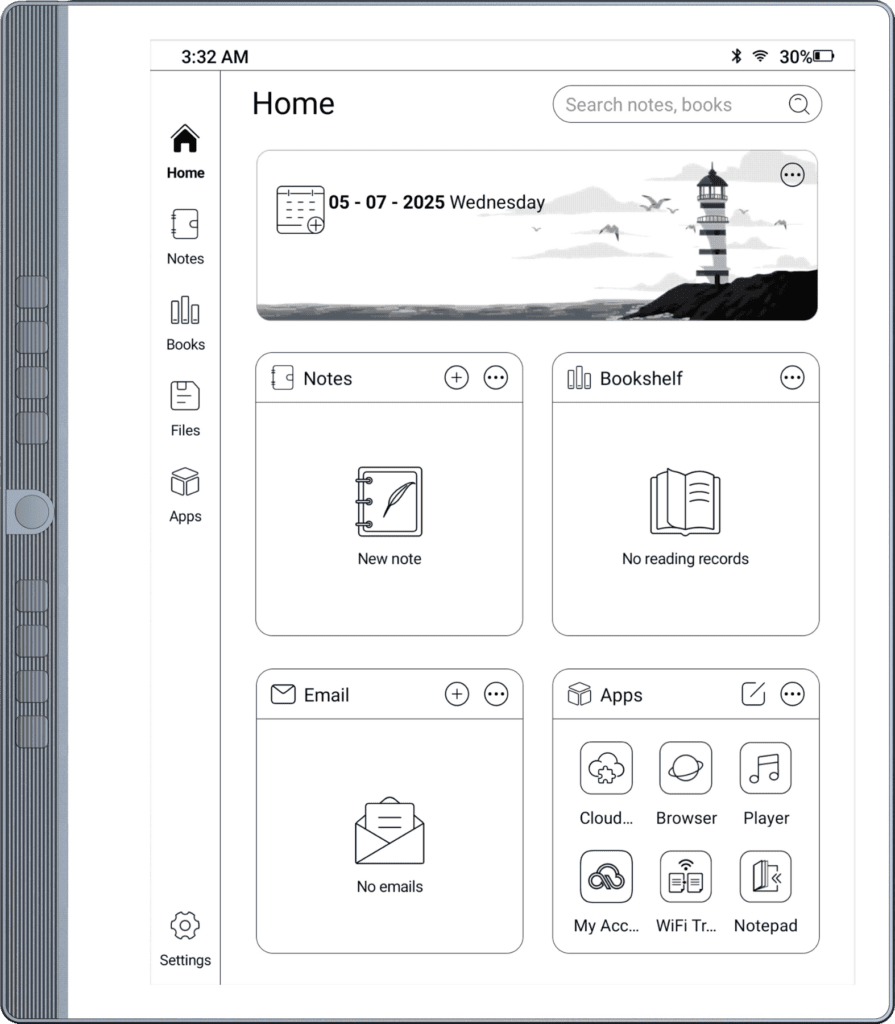This screenshot has width=895, height=1024.
Task: Tap the open book reading records icon
Action: 685,502
